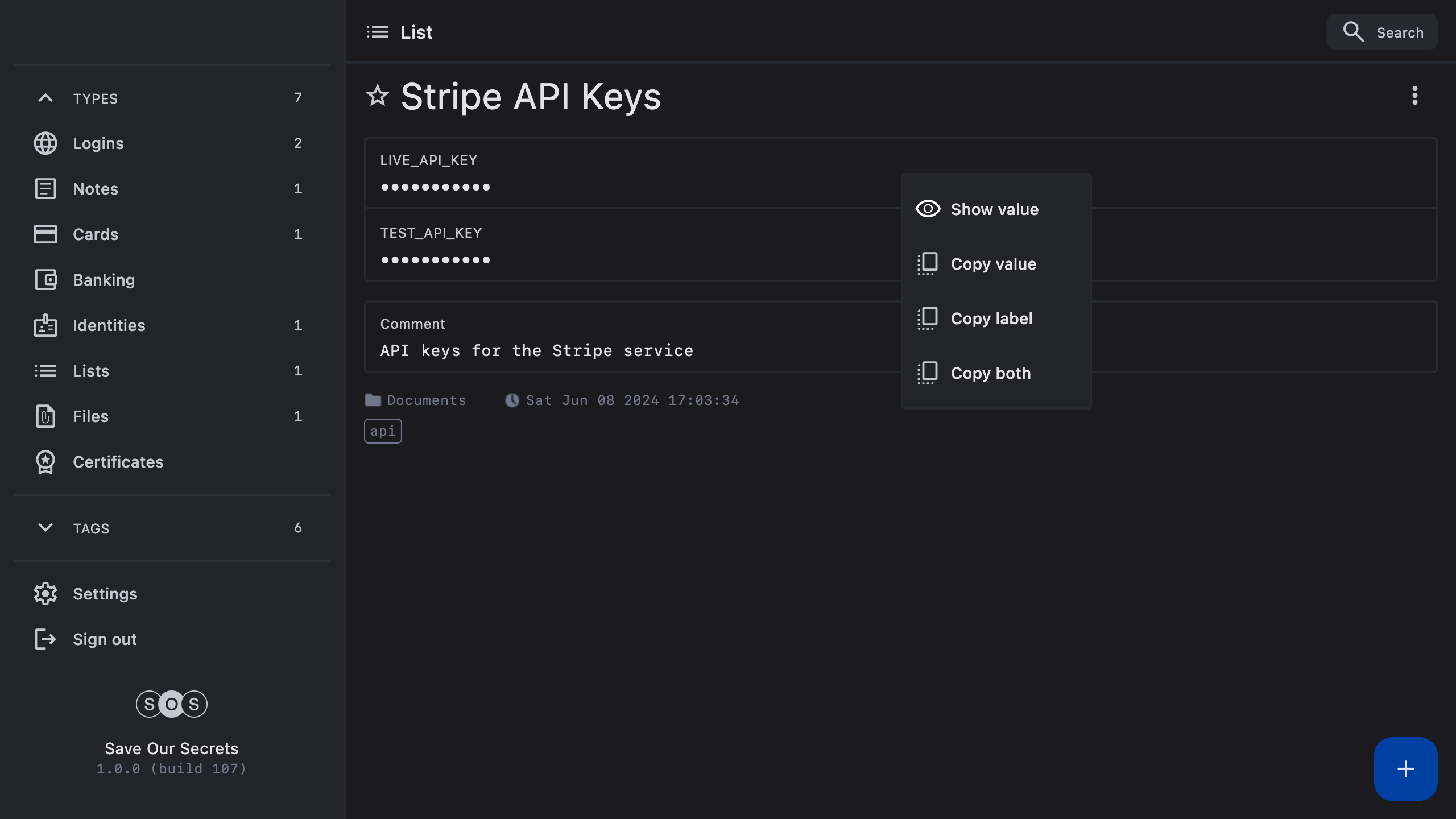Screen dimensions: 1456x819
Task: Select Copy label menu entry
Action: (991, 318)
